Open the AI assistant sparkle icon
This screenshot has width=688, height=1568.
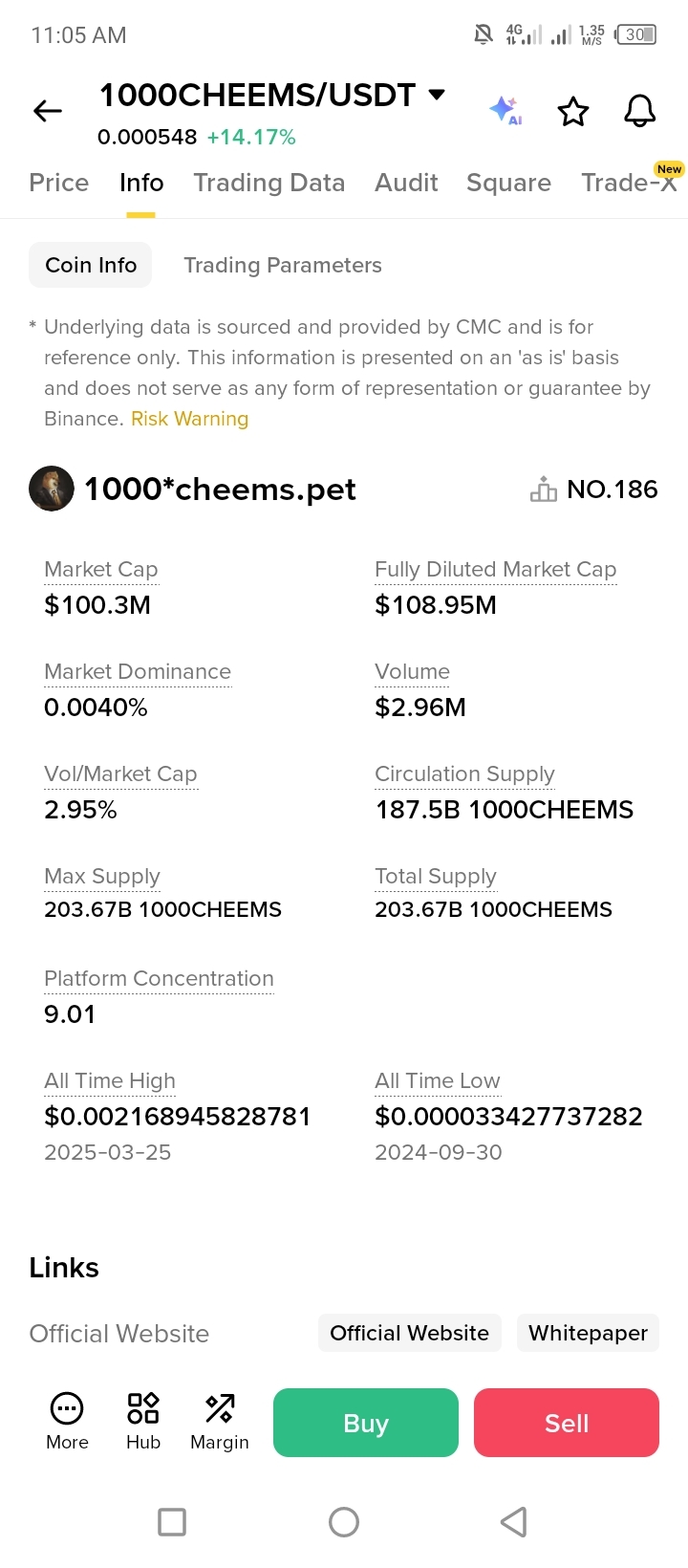[505, 111]
